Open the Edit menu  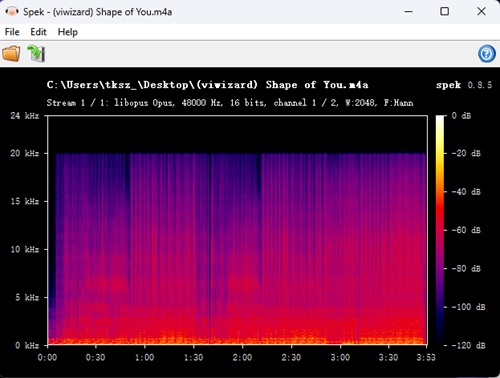38,32
